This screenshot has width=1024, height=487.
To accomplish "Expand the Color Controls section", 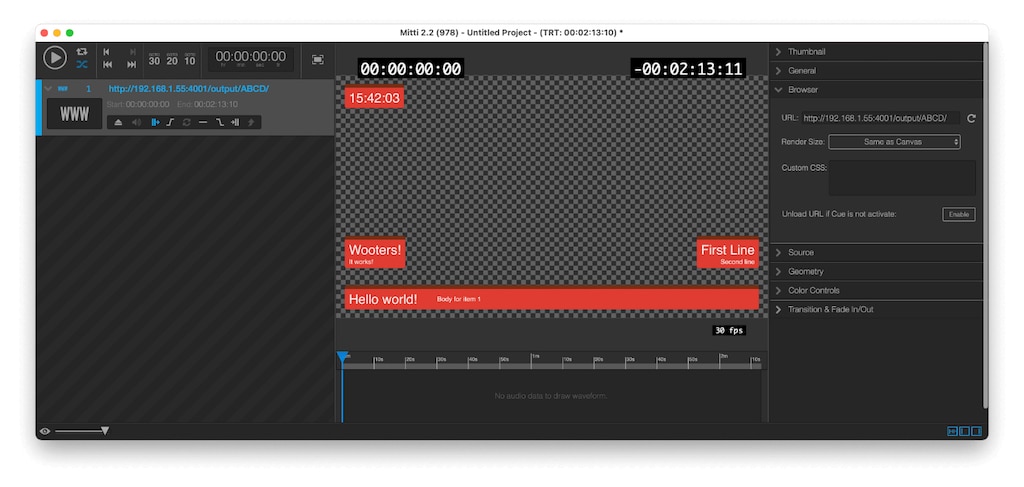I will point(813,290).
